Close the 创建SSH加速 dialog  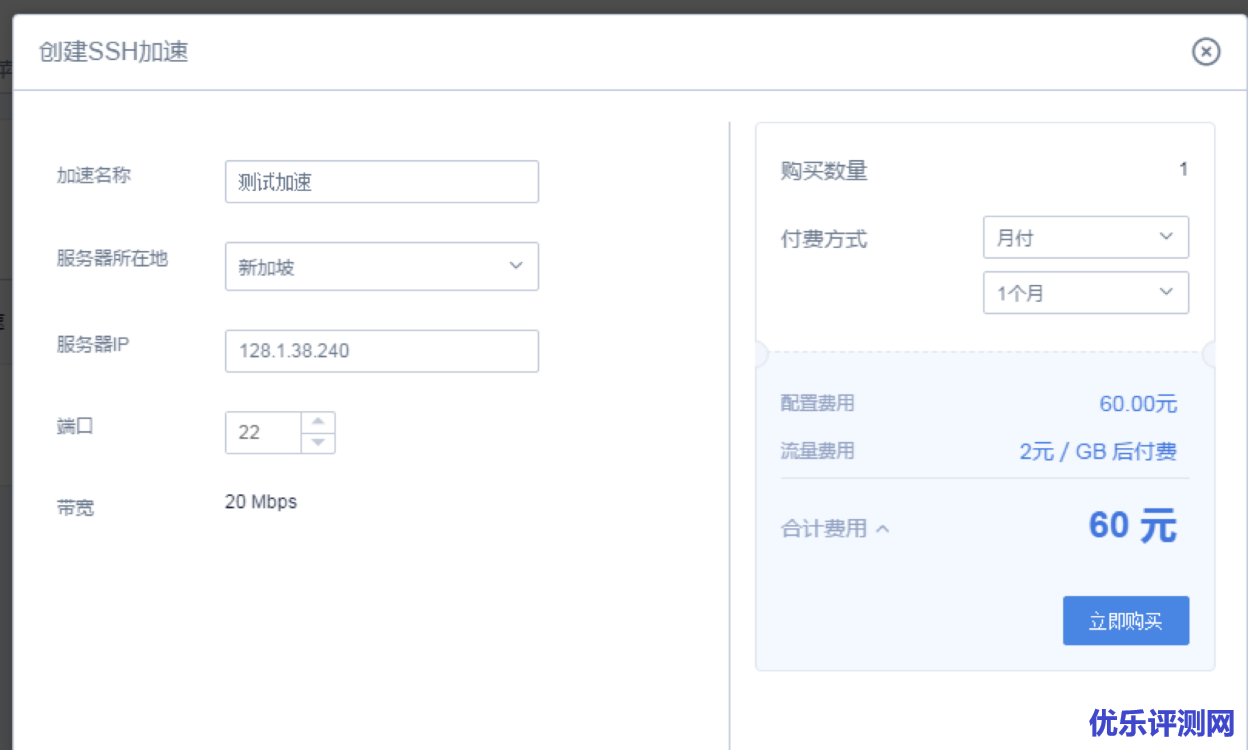click(1206, 52)
